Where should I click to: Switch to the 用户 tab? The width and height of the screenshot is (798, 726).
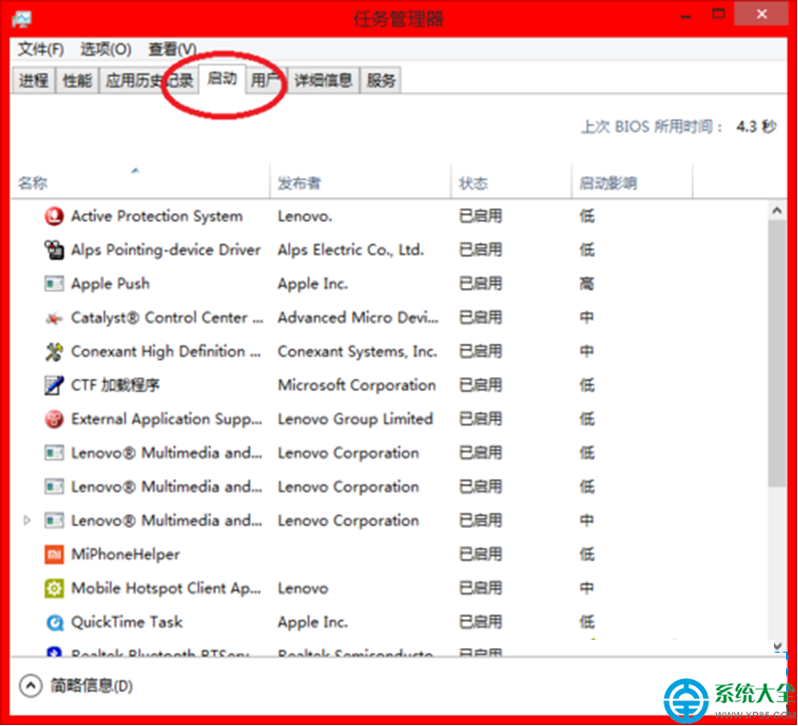click(x=266, y=80)
